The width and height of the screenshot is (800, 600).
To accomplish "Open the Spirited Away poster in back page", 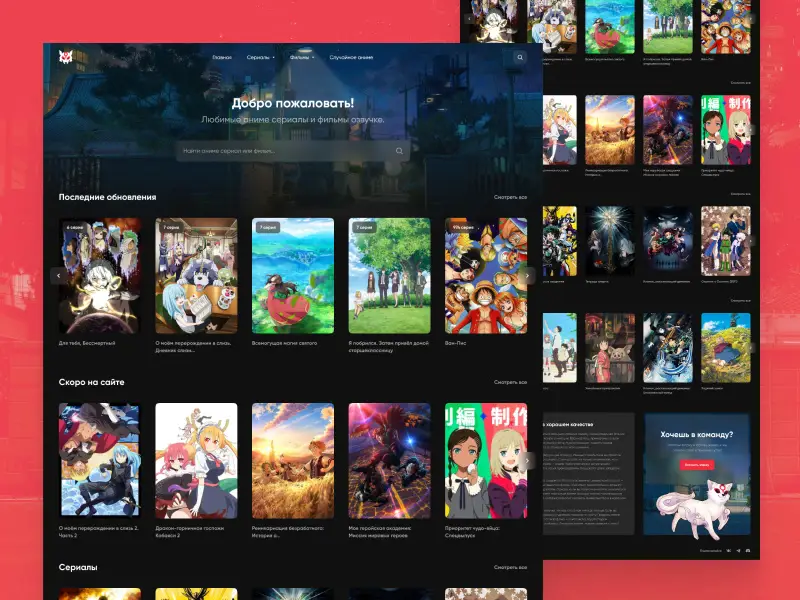I will pyautogui.click(x=610, y=348).
